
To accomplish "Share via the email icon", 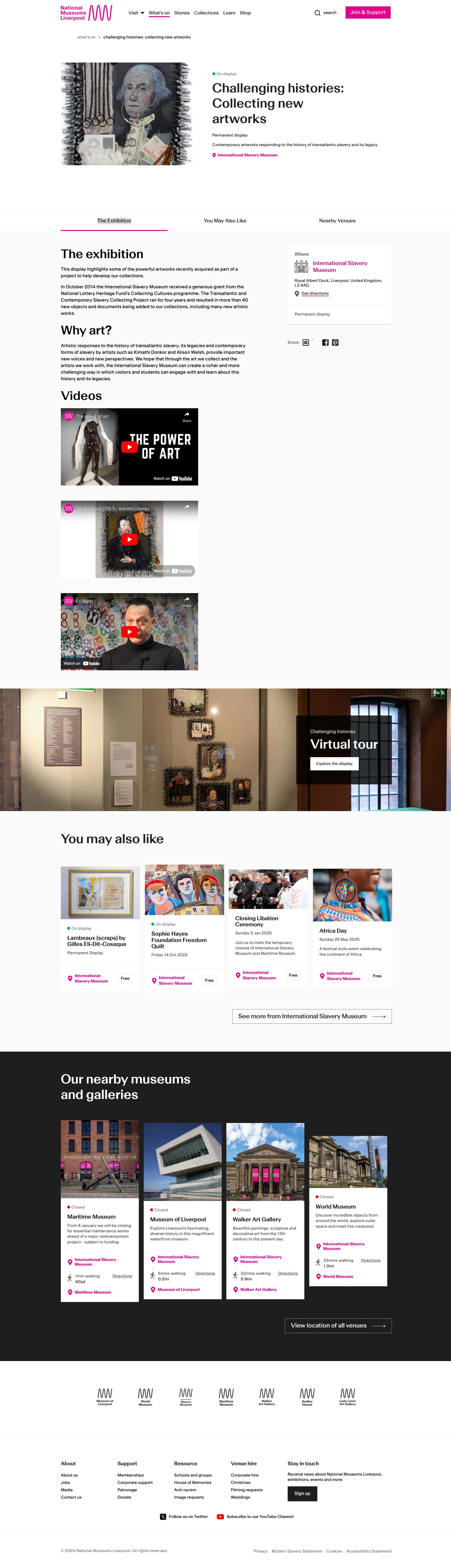I will click(x=306, y=343).
